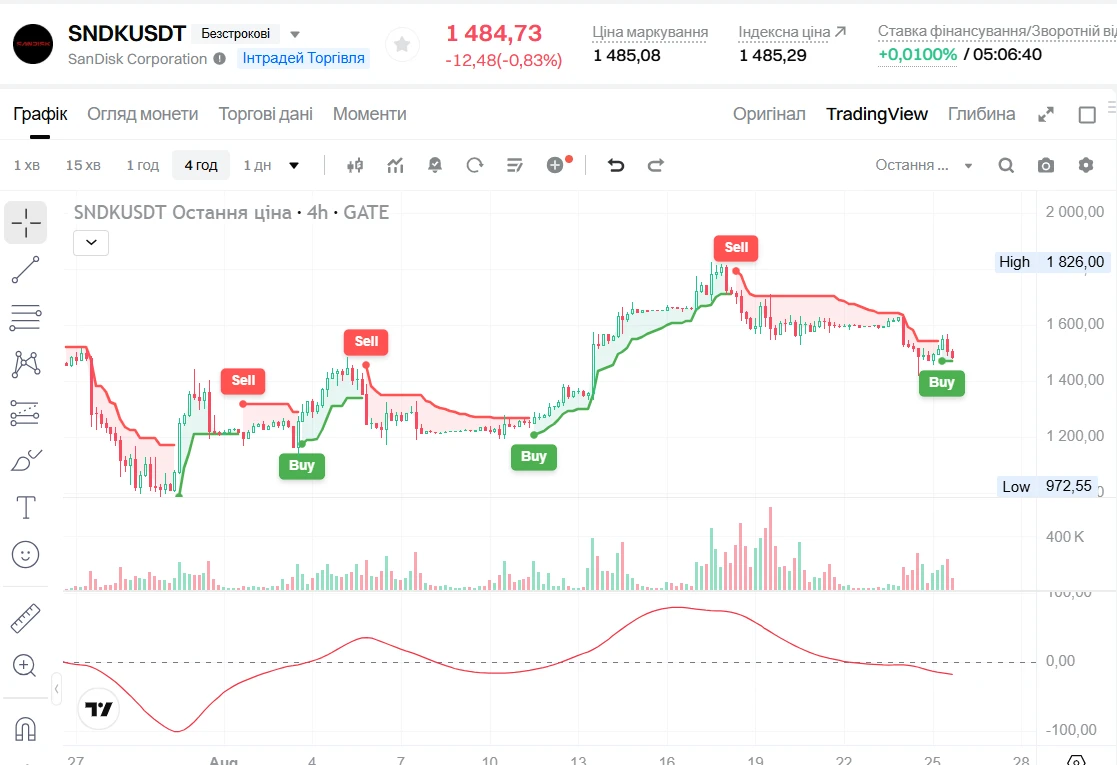
Task: Redo the last chart action
Action: pos(655,165)
